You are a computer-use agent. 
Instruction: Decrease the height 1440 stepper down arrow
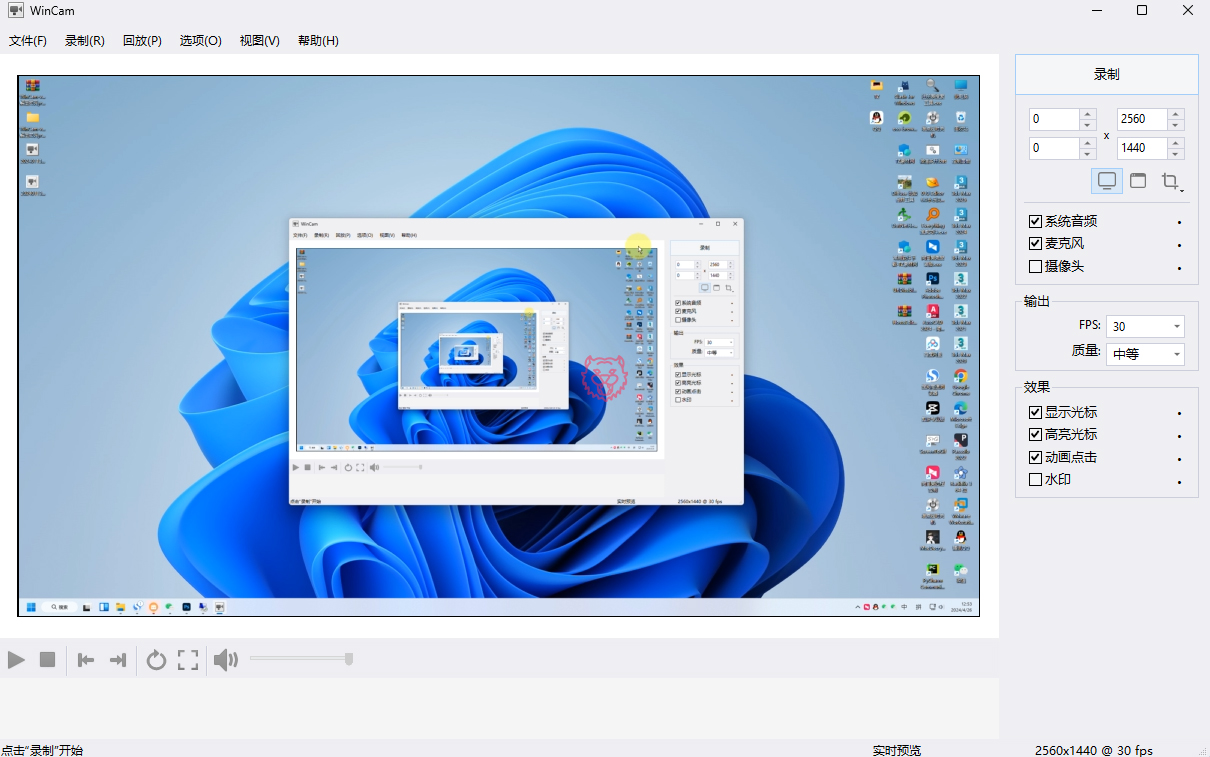tap(1176, 154)
